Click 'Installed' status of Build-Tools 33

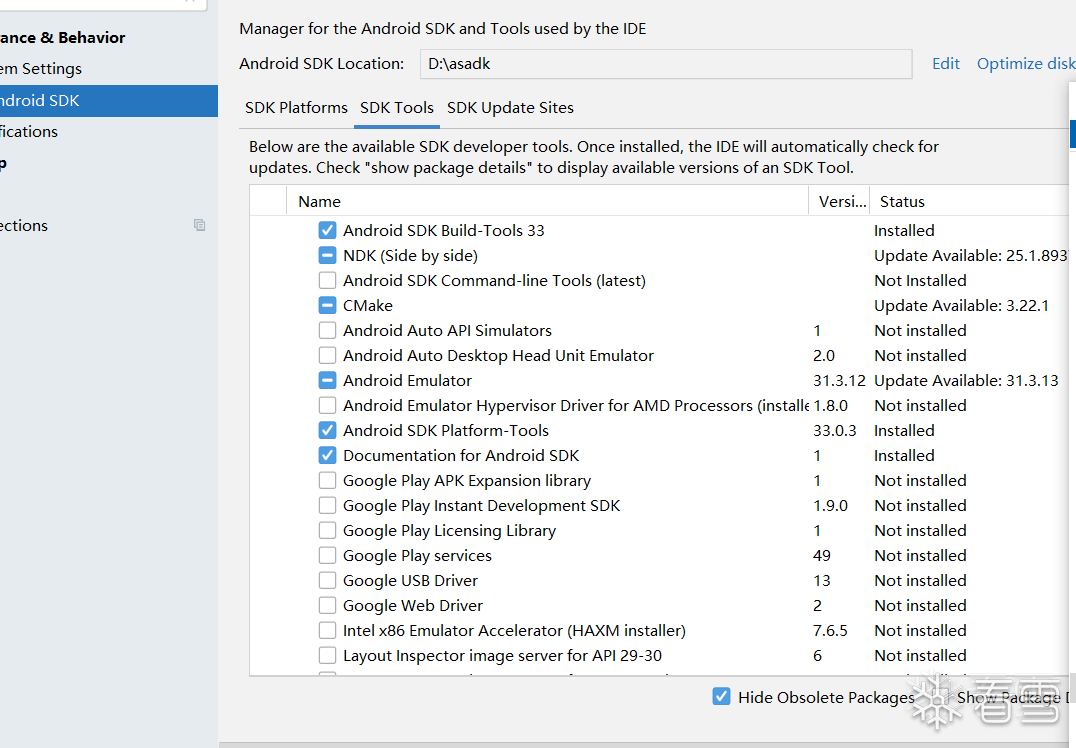(x=904, y=231)
